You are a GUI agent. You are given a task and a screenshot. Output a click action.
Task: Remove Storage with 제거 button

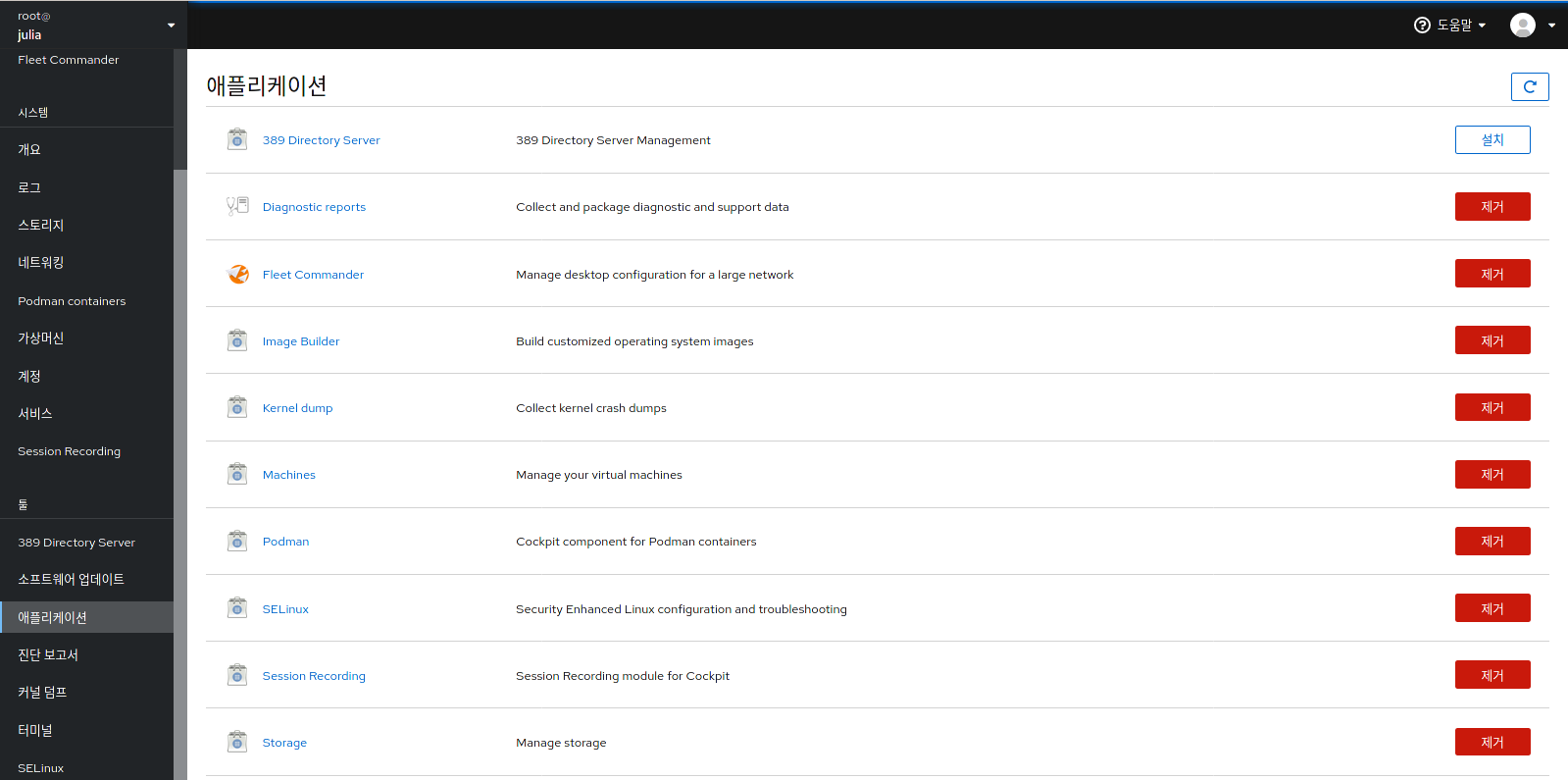tap(1492, 742)
